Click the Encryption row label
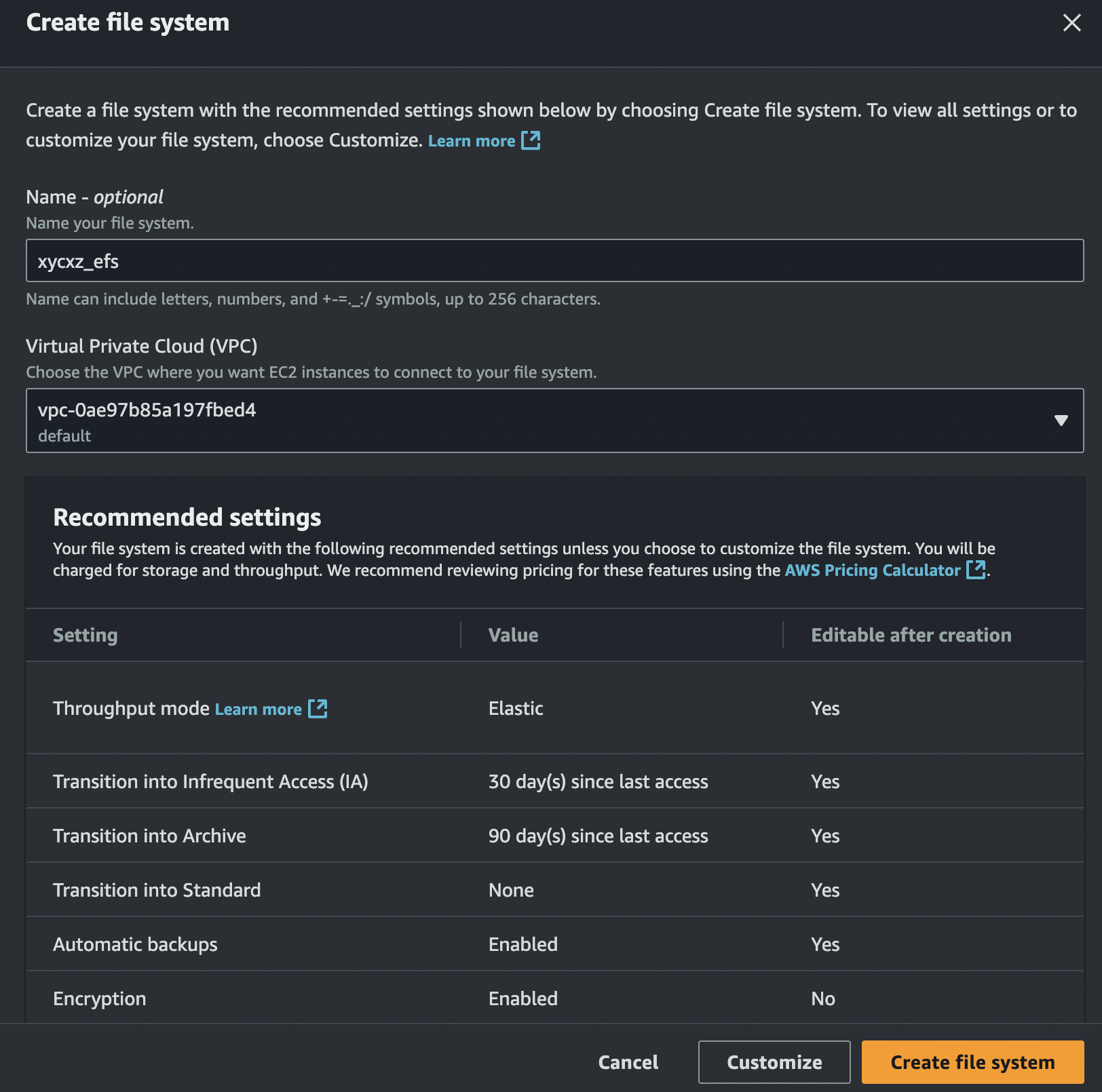The width and height of the screenshot is (1102, 1092). pos(100,998)
